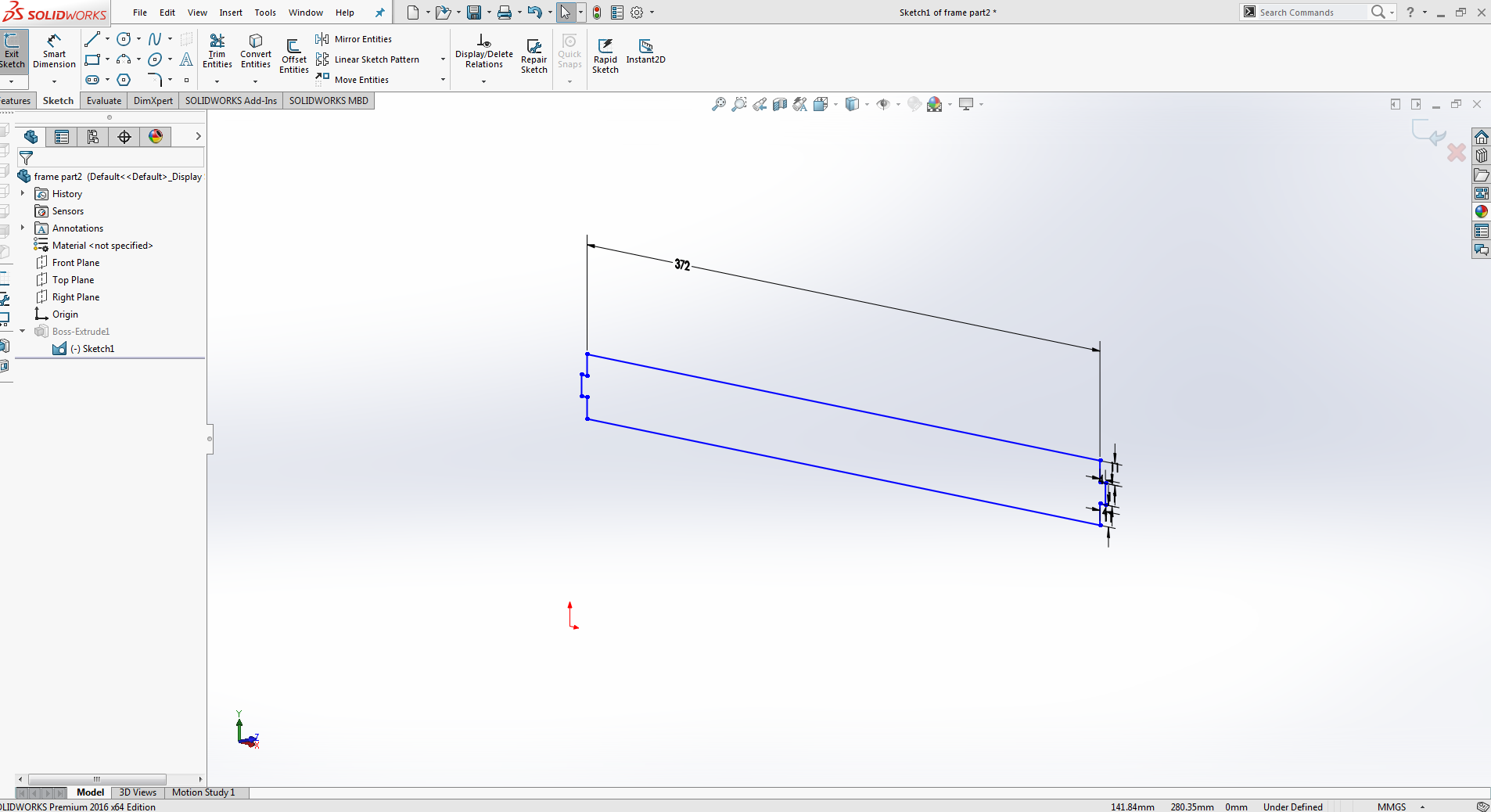1491x812 pixels.
Task: Click the Convert Entities tool
Action: [256, 51]
